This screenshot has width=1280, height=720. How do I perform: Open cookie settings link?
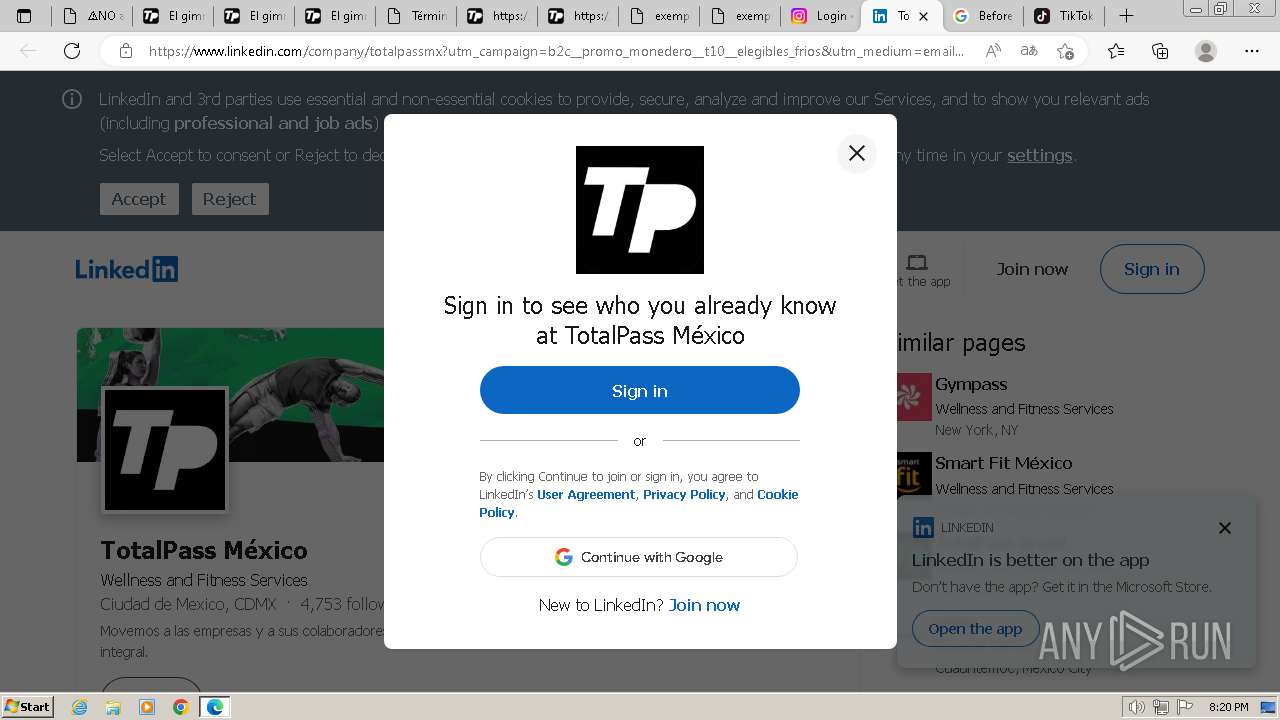(1039, 155)
